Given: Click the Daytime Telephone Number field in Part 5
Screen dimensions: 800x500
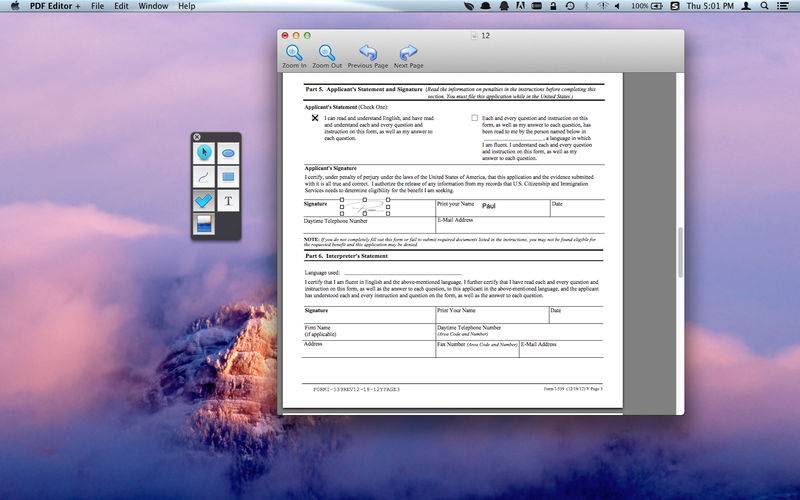Looking at the screenshot, I should pyautogui.click(x=369, y=225).
